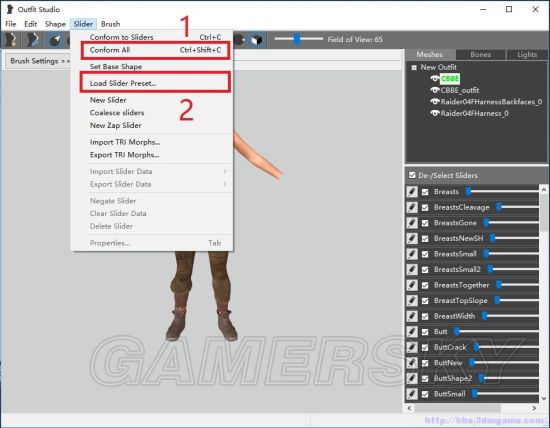Image resolution: width=550 pixels, height=428 pixels.
Task: Select the brush arrow tool icon in toolbar
Action: pyautogui.click(x=55, y=40)
